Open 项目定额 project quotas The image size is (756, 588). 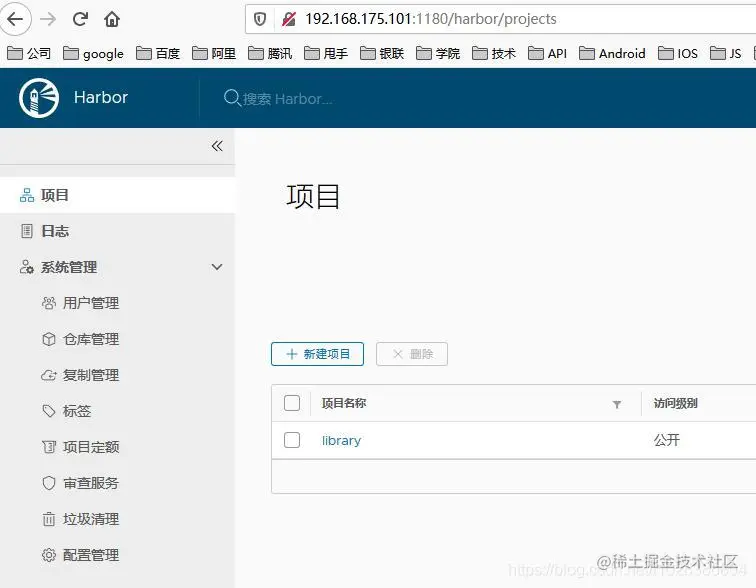91,447
